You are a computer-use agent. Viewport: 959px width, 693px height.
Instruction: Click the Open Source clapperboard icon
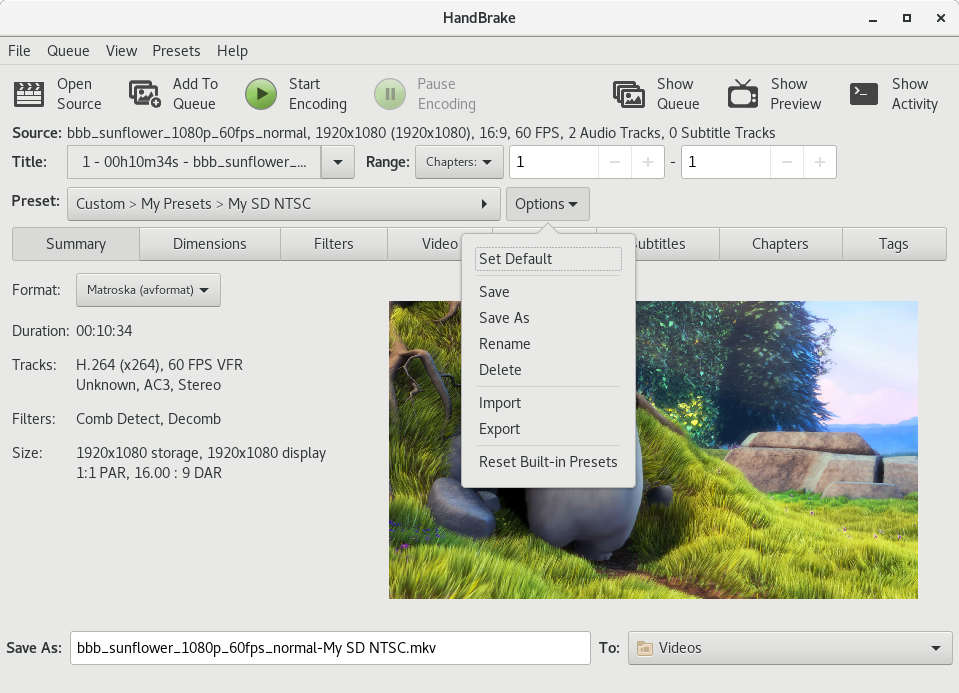(x=29, y=94)
